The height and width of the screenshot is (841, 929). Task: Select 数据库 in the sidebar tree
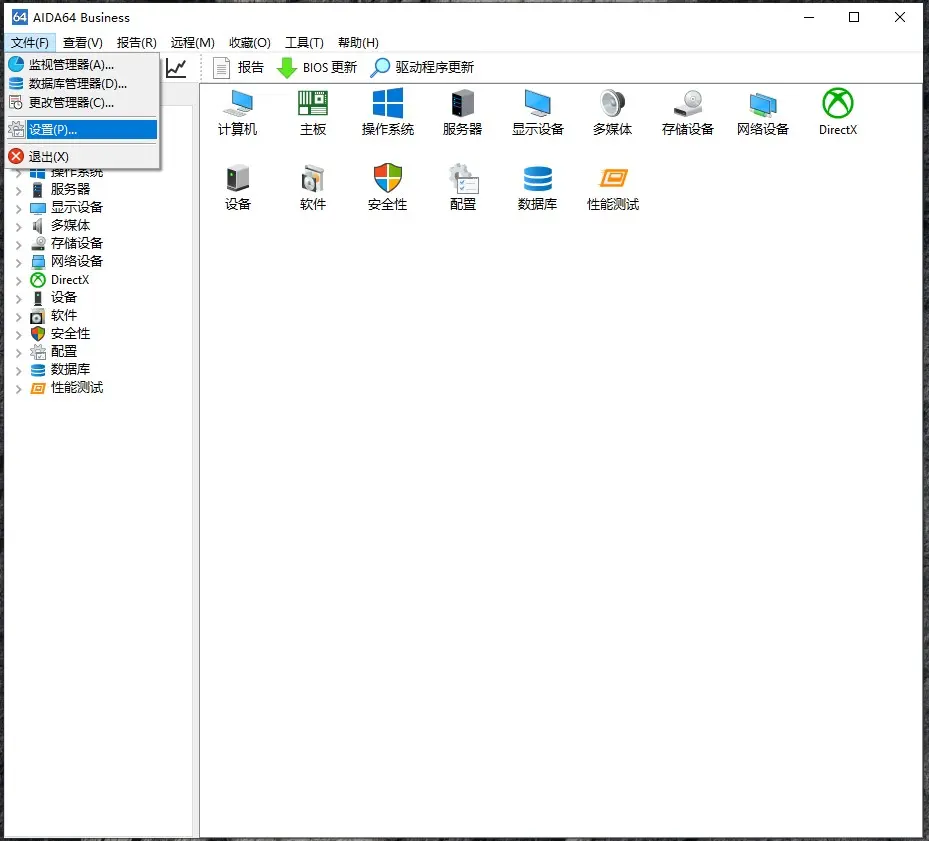pyautogui.click(x=71, y=369)
